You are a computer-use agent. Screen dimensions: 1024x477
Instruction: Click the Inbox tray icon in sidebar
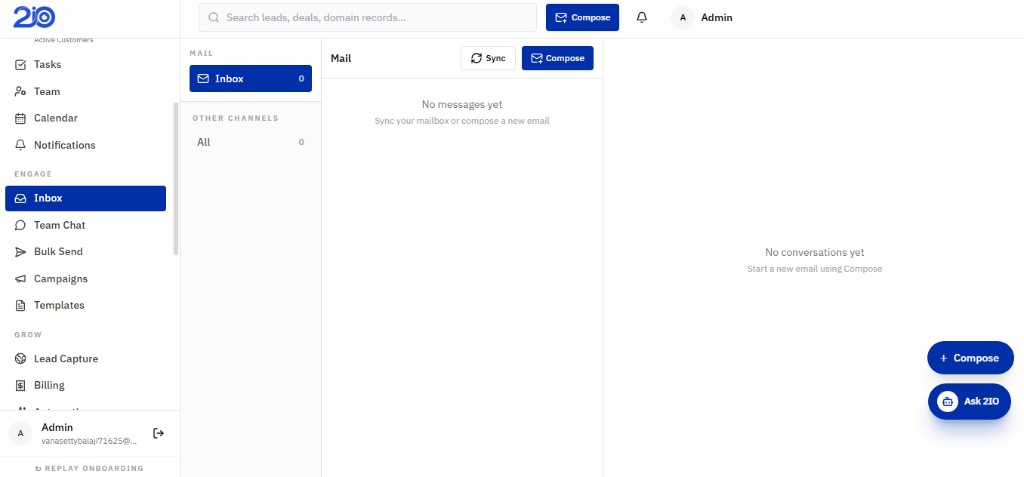point(20,199)
